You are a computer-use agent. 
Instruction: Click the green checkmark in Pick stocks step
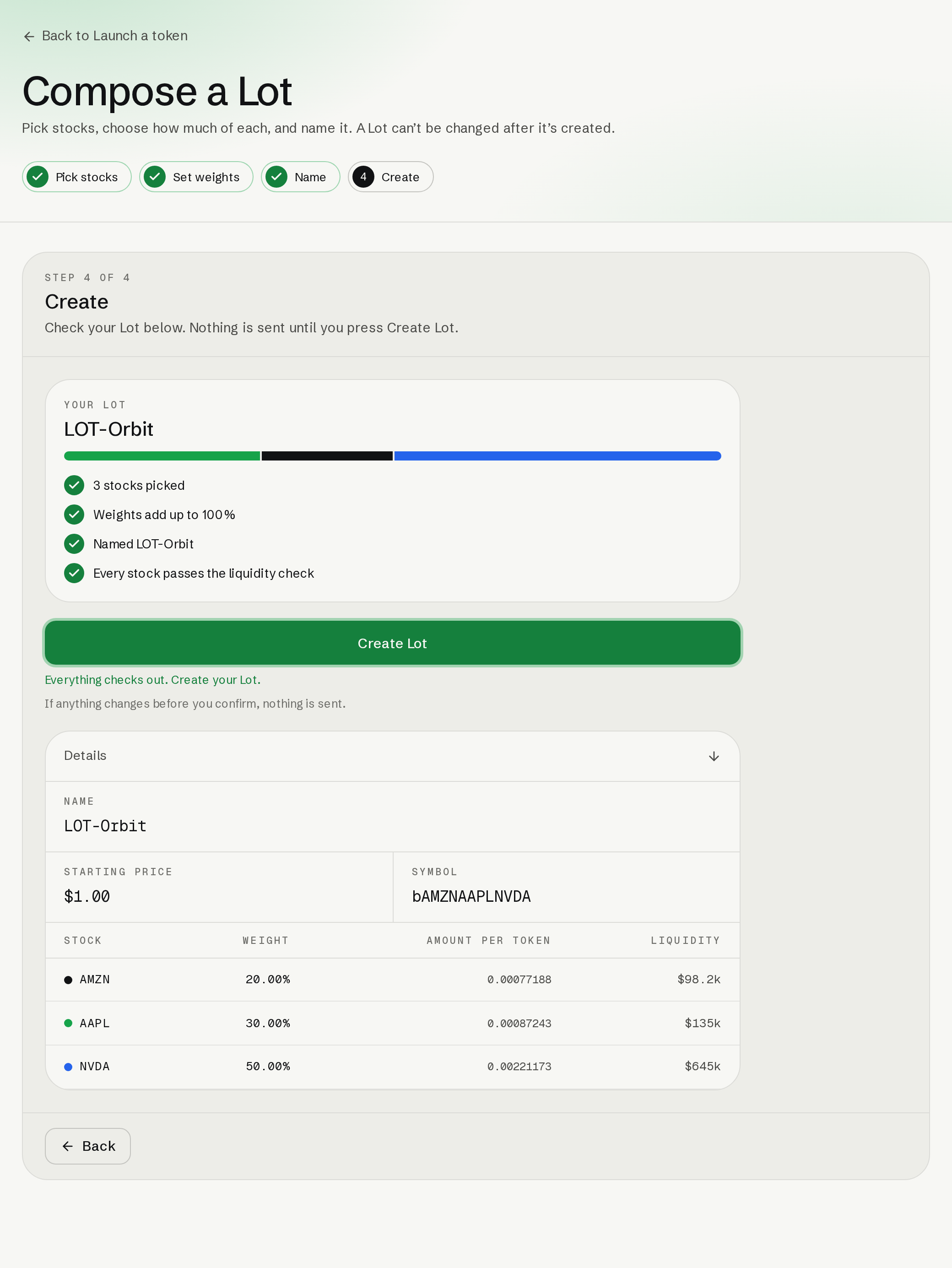pyautogui.click(x=38, y=177)
